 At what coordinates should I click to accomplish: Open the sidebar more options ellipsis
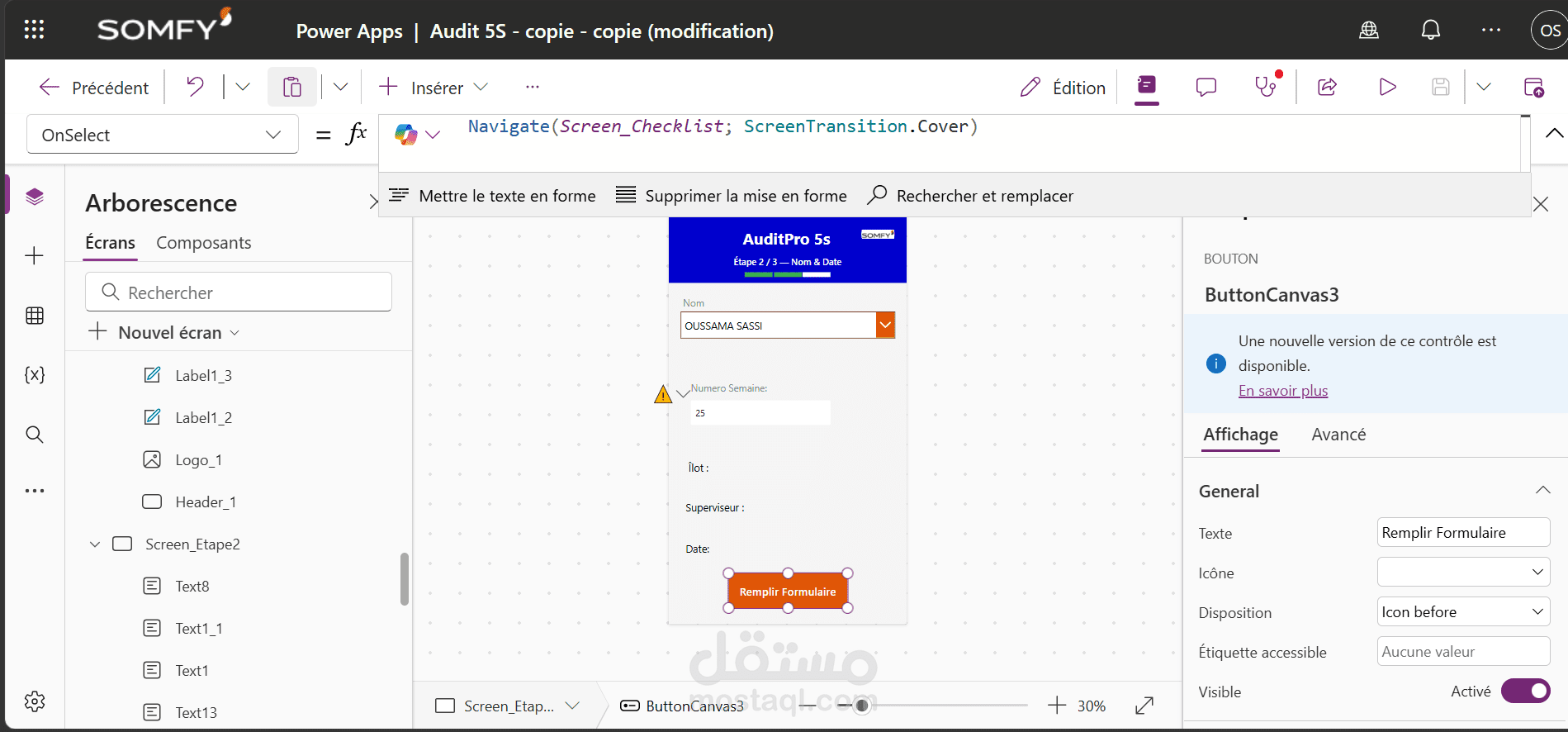tap(35, 491)
